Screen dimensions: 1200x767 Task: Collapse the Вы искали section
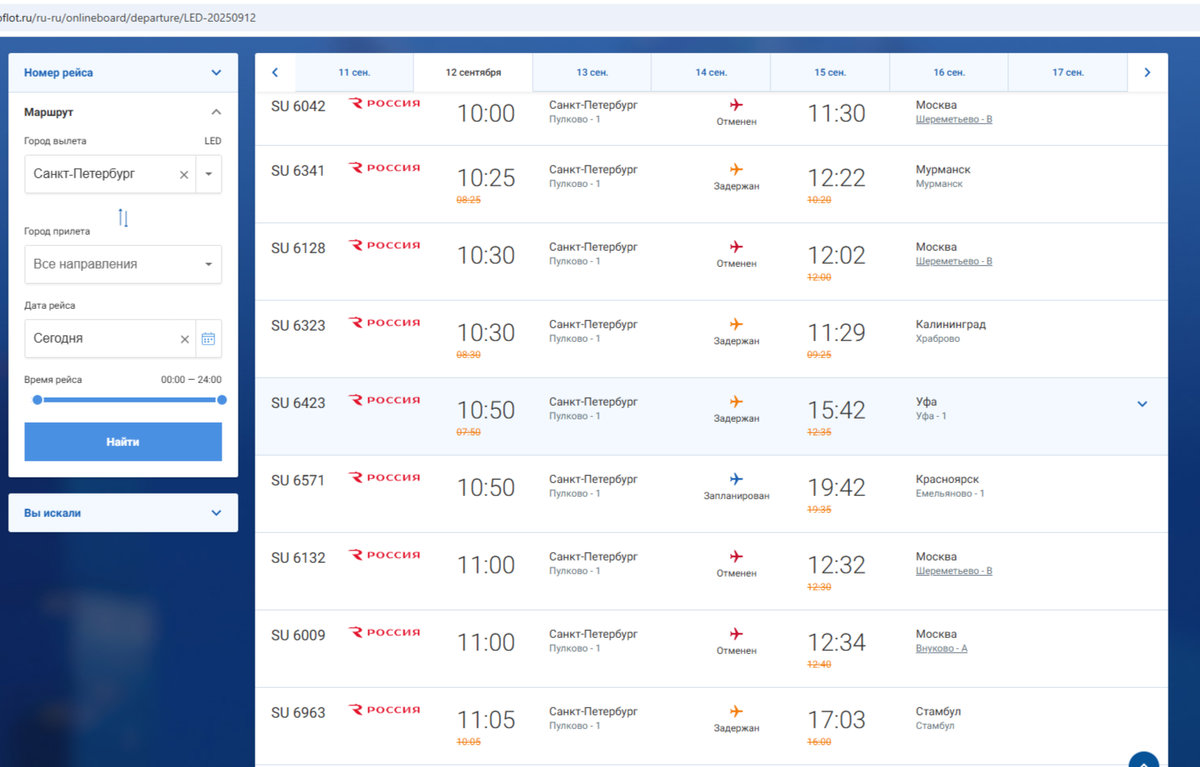coord(215,512)
